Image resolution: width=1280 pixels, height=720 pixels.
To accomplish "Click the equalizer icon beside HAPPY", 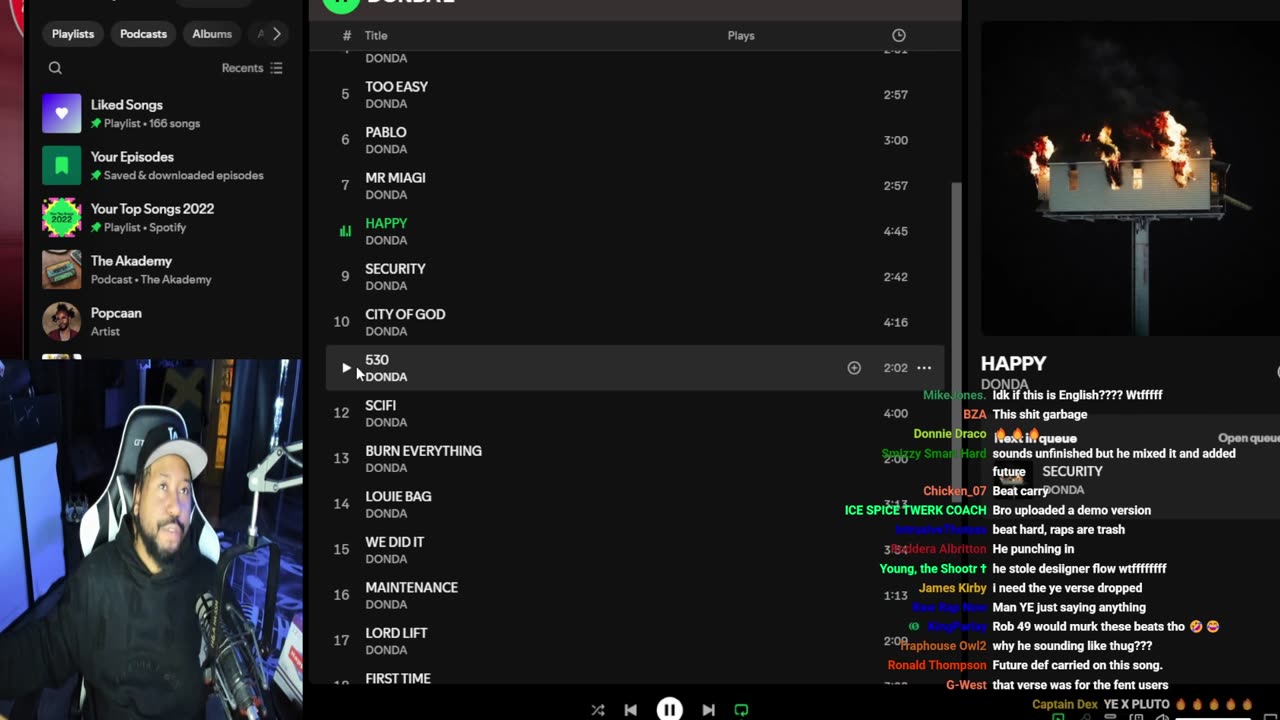I will [x=345, y=231].
